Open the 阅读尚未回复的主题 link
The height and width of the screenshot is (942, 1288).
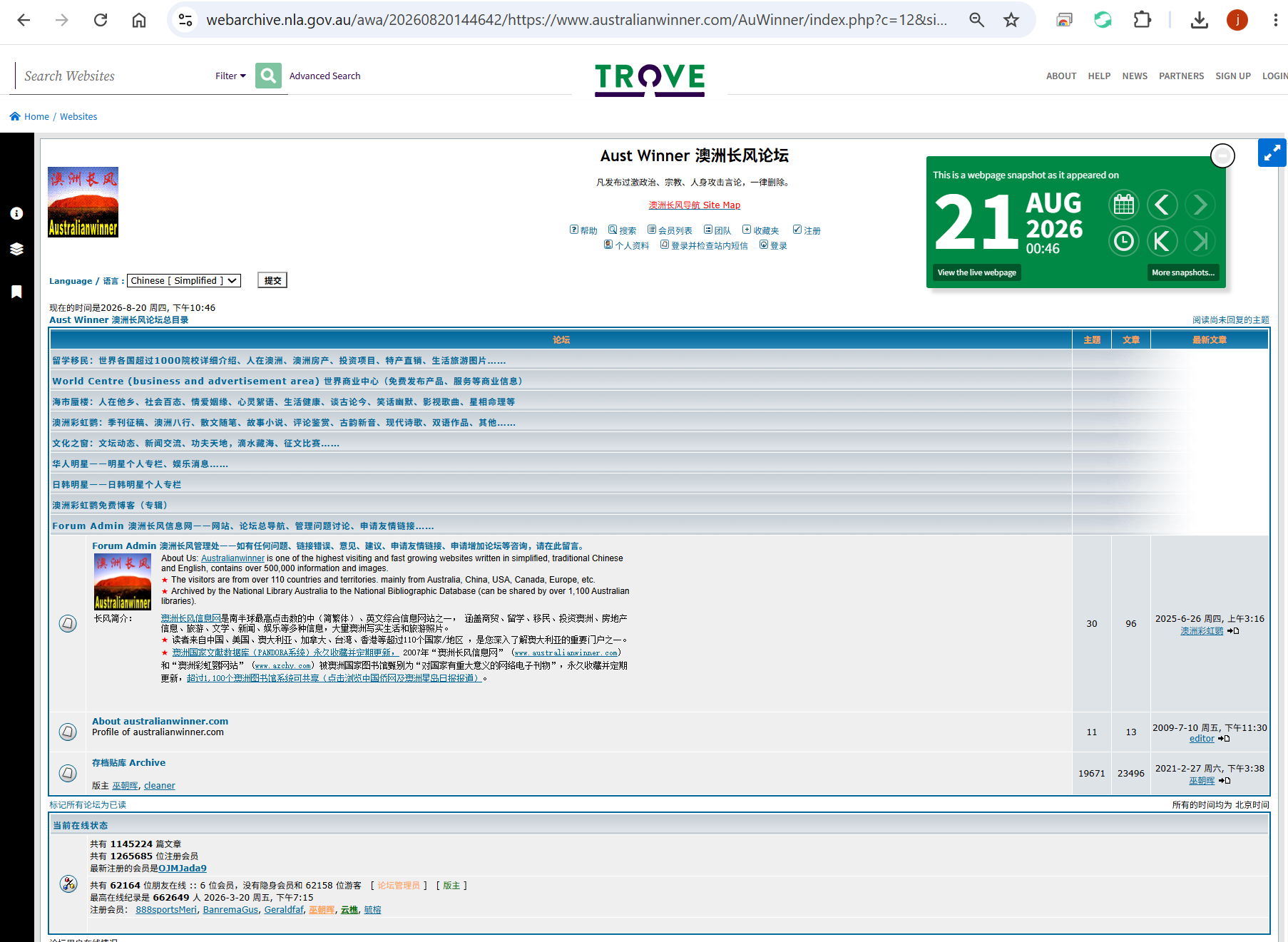pyautogui.click(x=1231, y=319)
